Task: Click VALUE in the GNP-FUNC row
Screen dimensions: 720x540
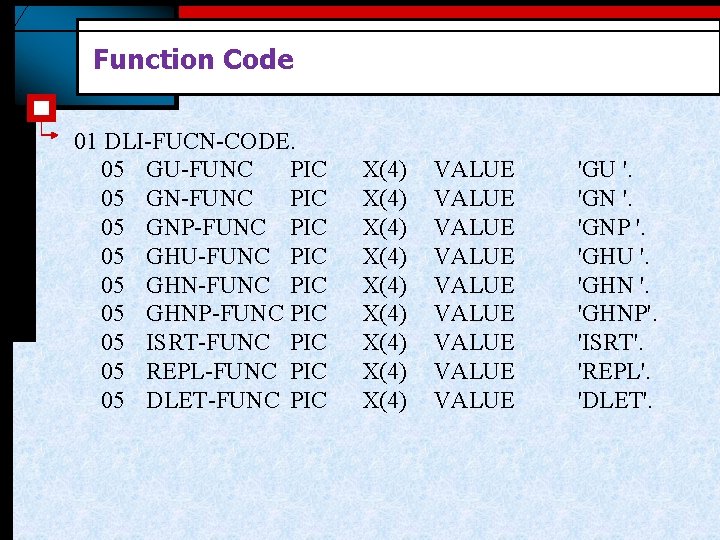Action: (x=474, y=227)
